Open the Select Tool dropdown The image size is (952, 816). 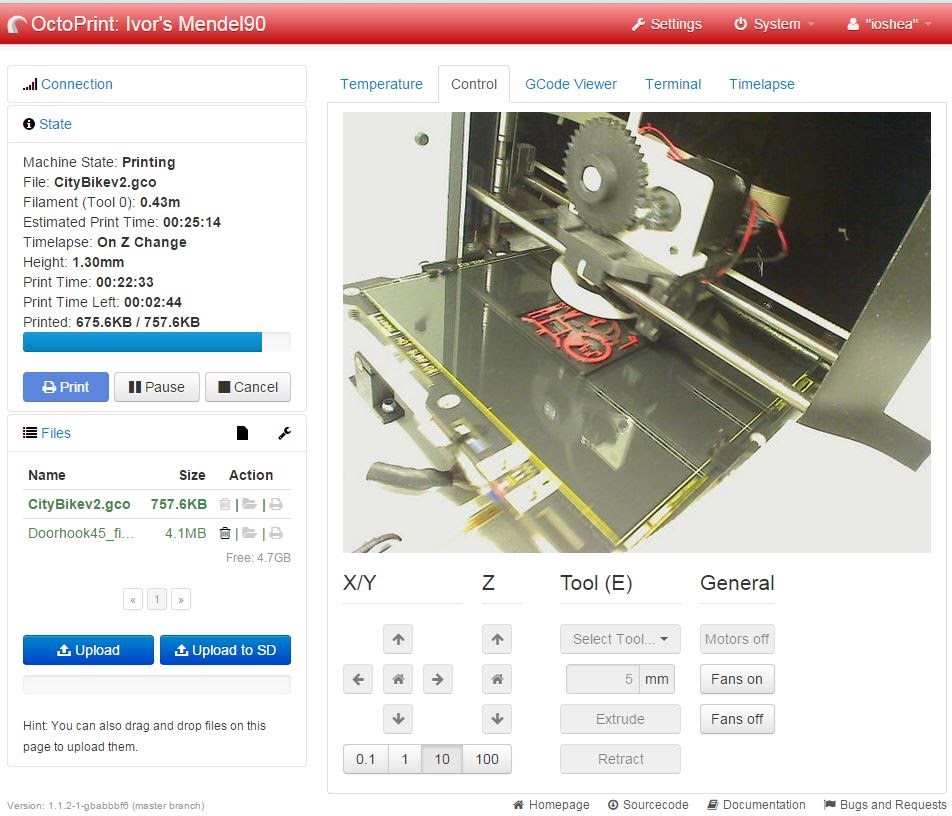(620, 639)
